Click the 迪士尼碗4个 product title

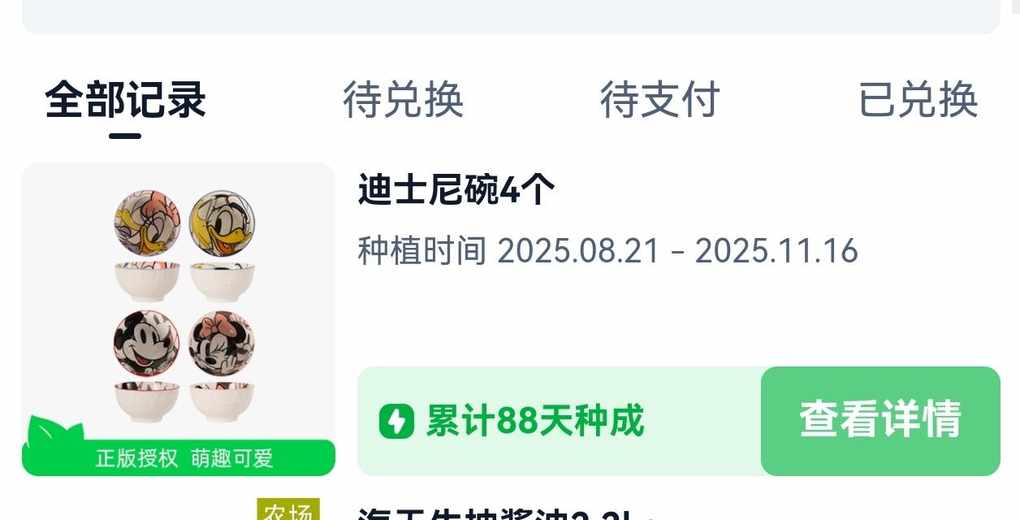[456, 190]
